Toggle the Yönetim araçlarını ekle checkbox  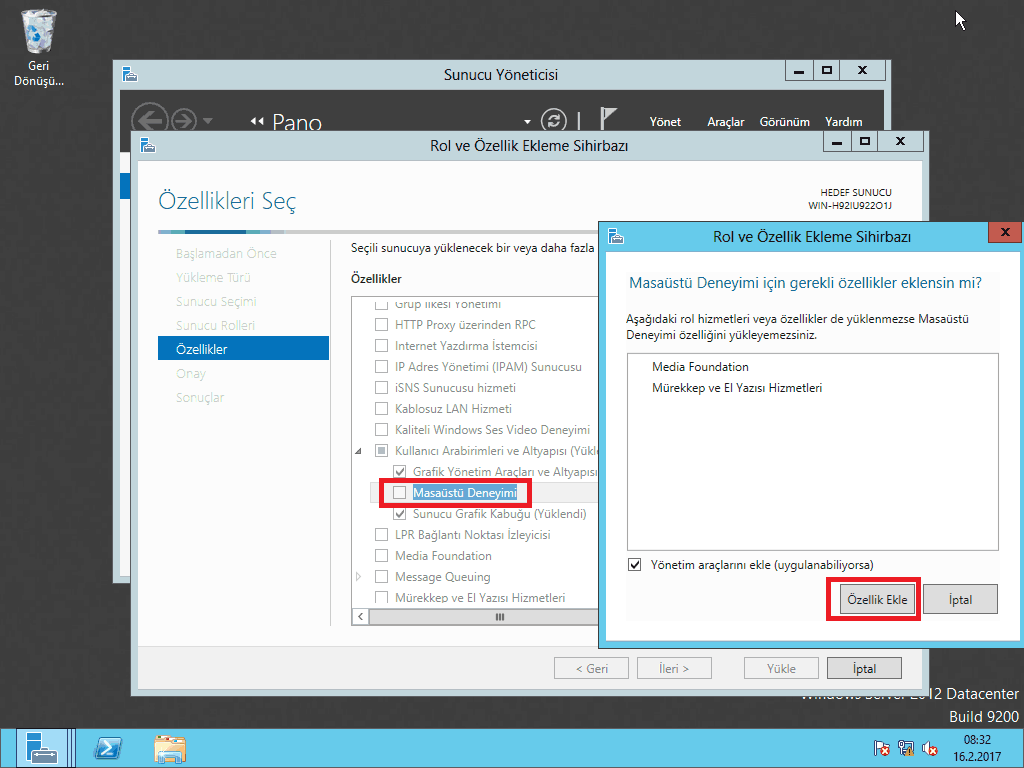tap(635, 565)
